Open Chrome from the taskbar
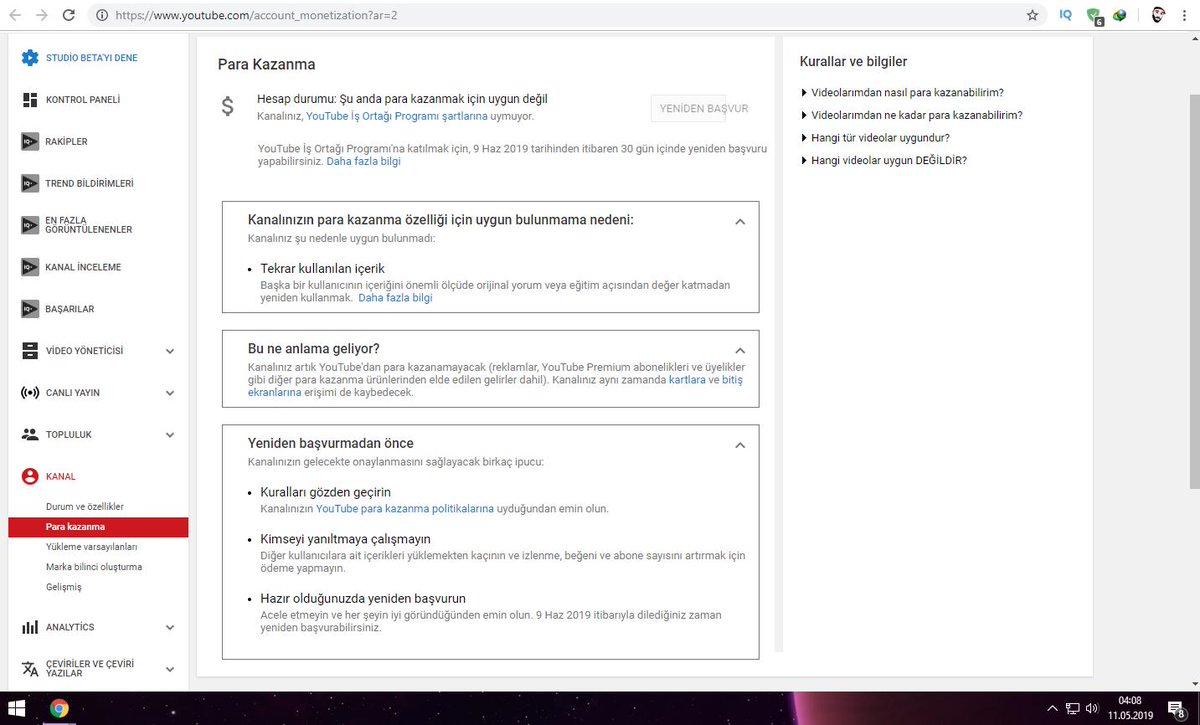Viewport: 1200px width, 725px height. [59, 709]
